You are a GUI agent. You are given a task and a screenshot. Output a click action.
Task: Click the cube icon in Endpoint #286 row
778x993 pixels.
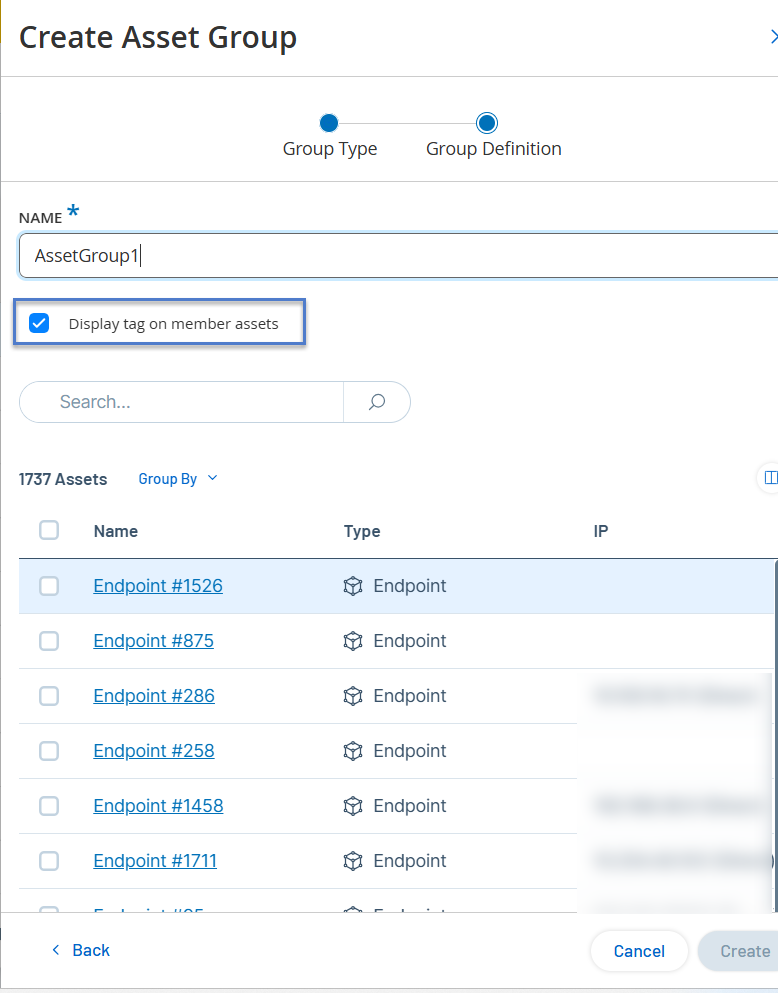pos(352,696)
